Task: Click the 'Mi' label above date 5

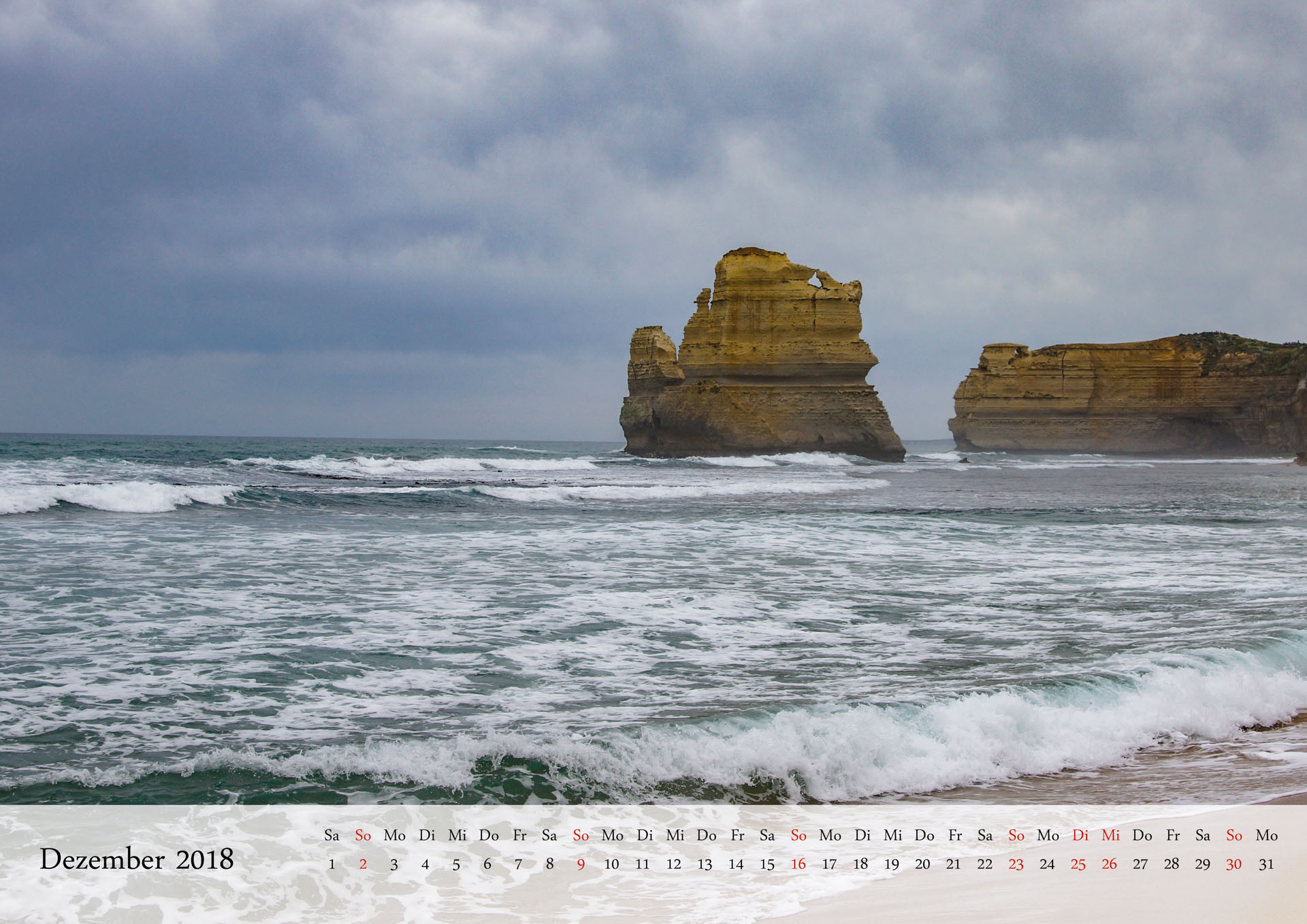Action: tap(457, 836)
